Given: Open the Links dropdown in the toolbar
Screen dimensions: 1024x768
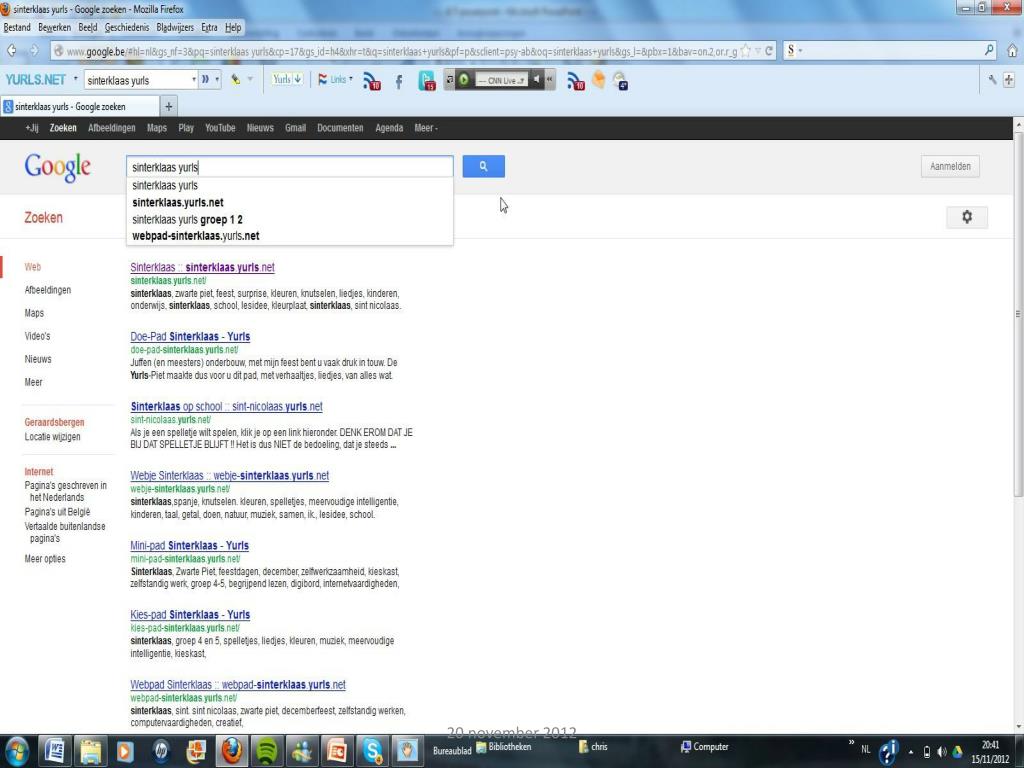Looking at the screenshot, I should [335, 80].
